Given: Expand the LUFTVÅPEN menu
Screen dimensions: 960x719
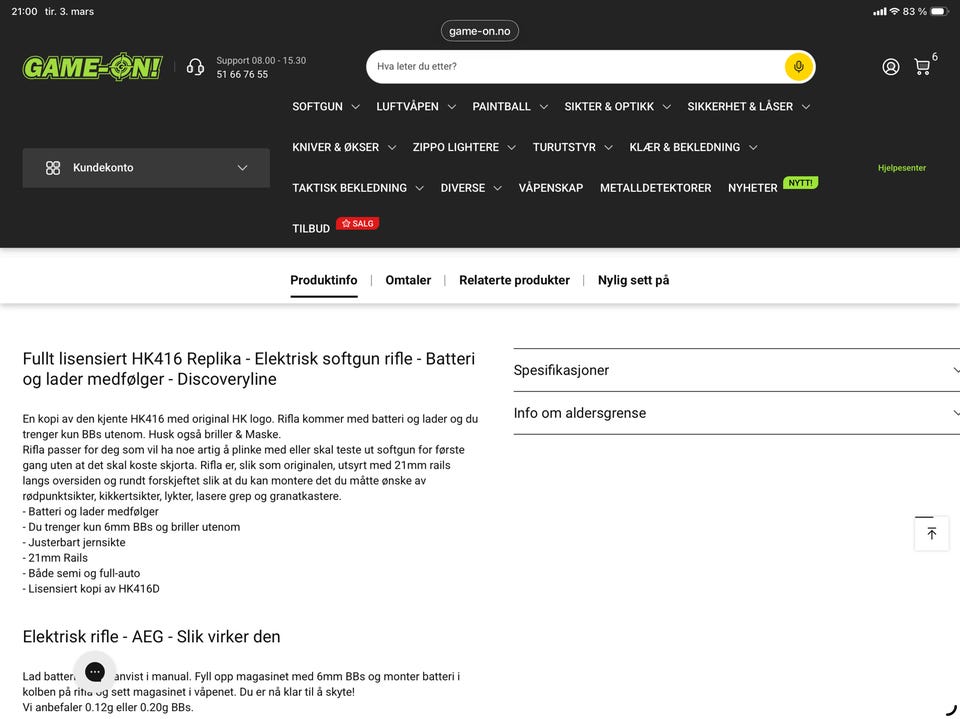Looking at the screenshot, I should click(416, 107).
